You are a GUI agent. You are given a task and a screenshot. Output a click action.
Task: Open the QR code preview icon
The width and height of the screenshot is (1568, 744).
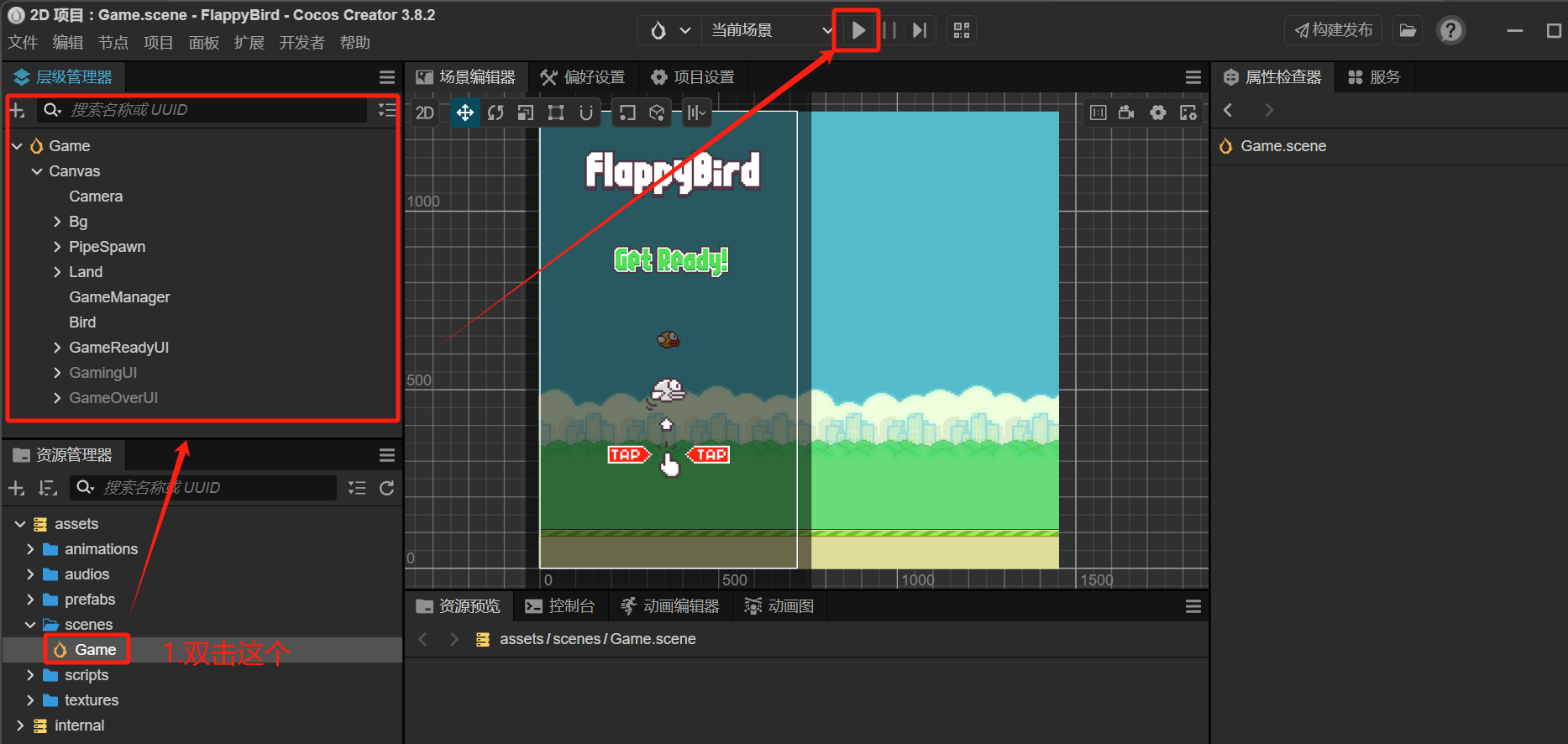(x=962, y=30)
